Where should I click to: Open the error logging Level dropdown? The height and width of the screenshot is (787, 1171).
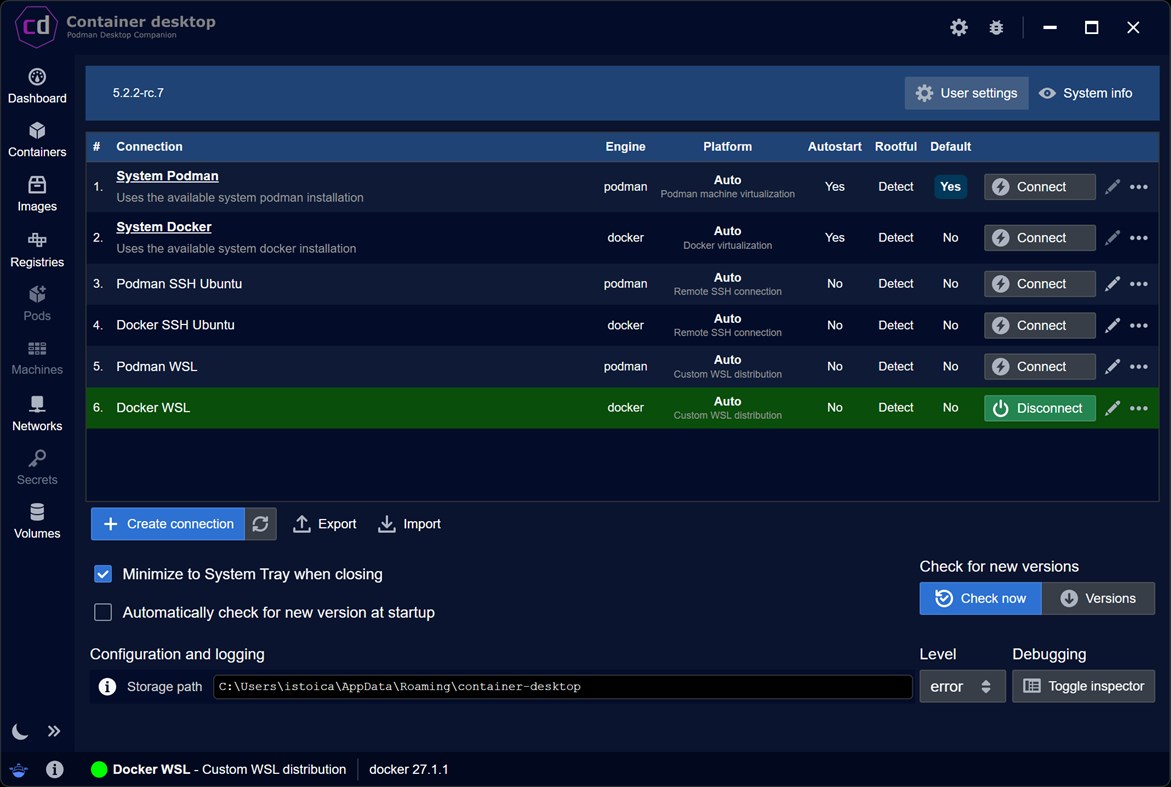tap(962, 686)
